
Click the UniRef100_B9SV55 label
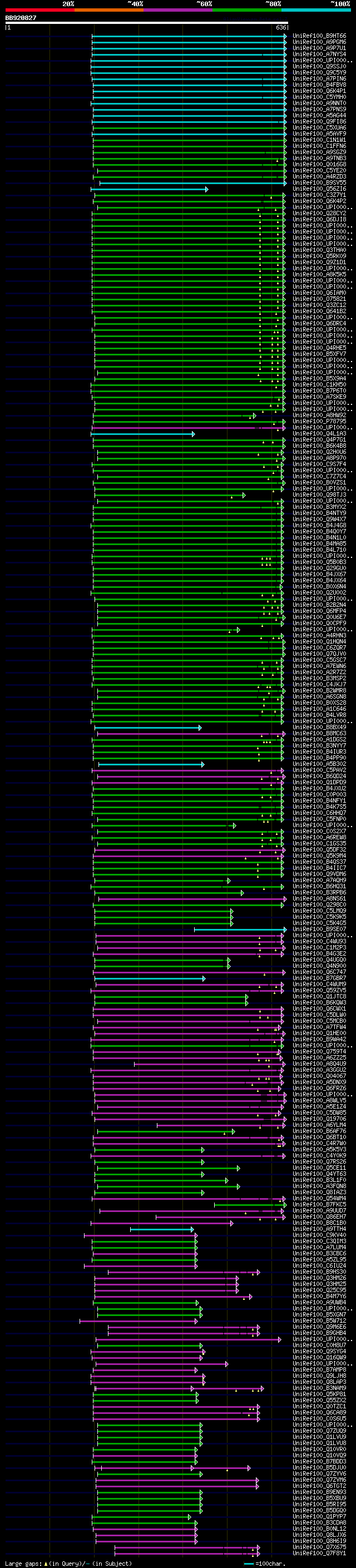point(319,183)
